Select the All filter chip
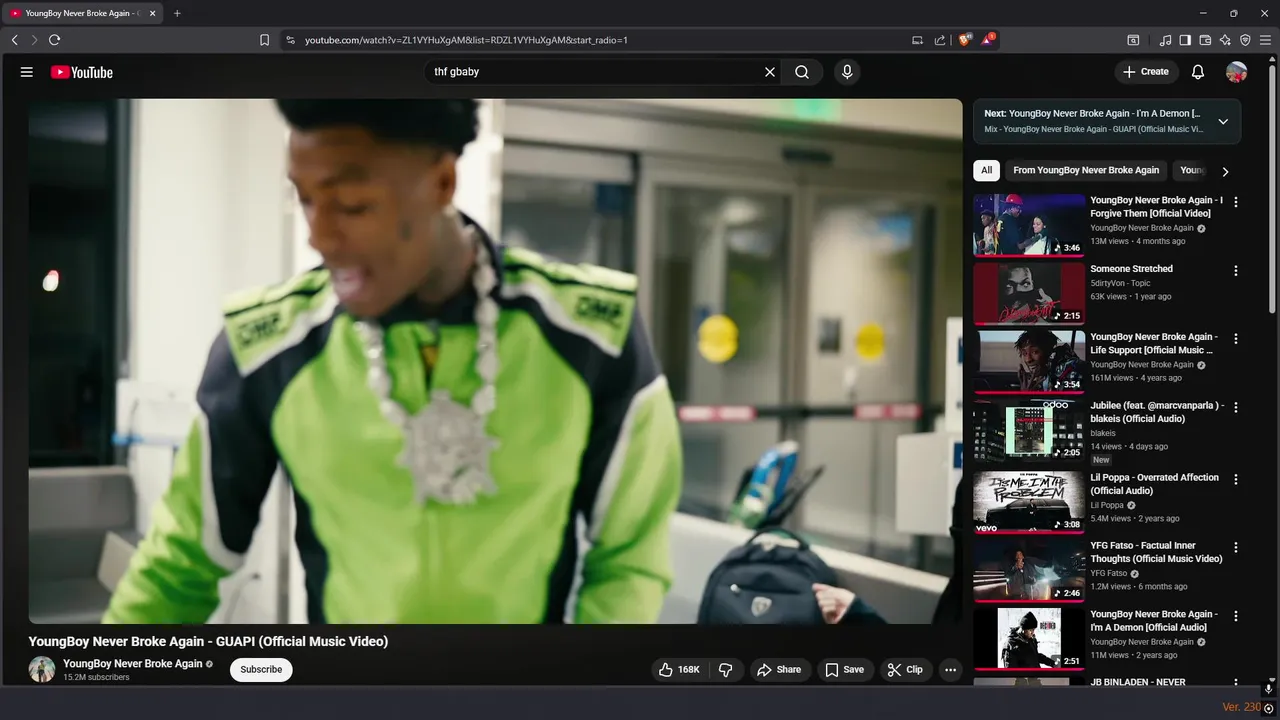Image resolution: width=1280 pixels, height=720 pixels. (986, 170)
